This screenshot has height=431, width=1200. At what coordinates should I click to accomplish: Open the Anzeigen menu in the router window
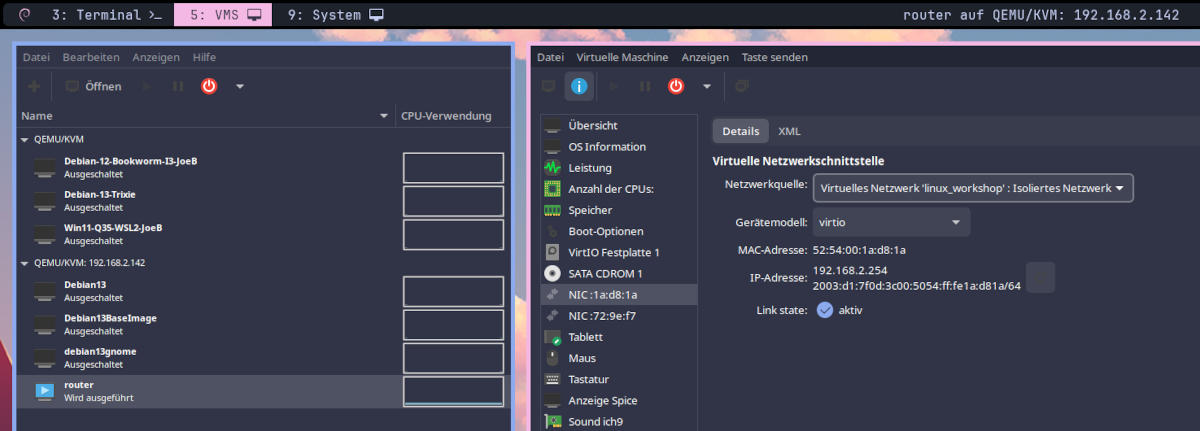[705, 57]
